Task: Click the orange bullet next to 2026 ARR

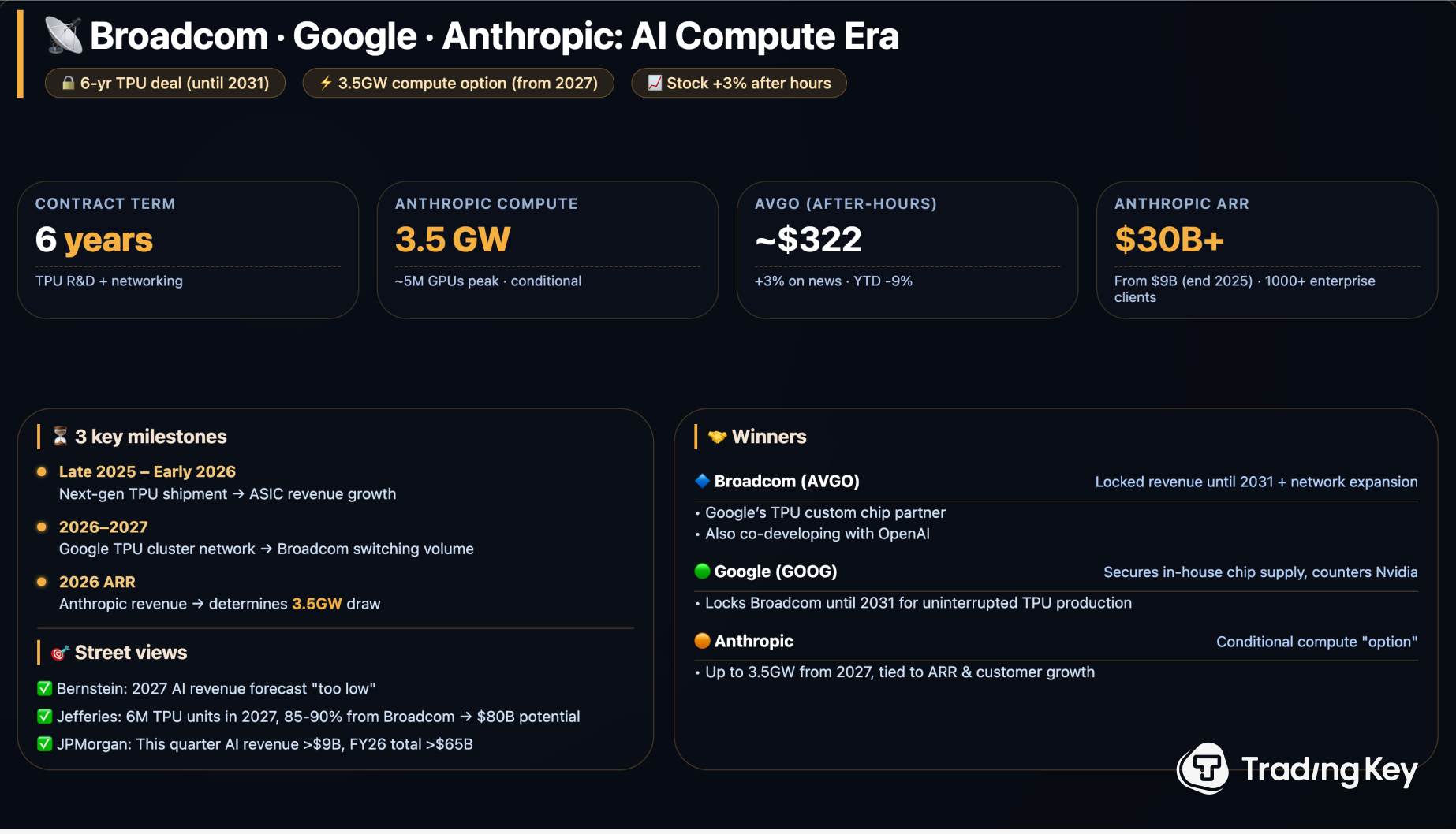Action: (x=42, y=582)
